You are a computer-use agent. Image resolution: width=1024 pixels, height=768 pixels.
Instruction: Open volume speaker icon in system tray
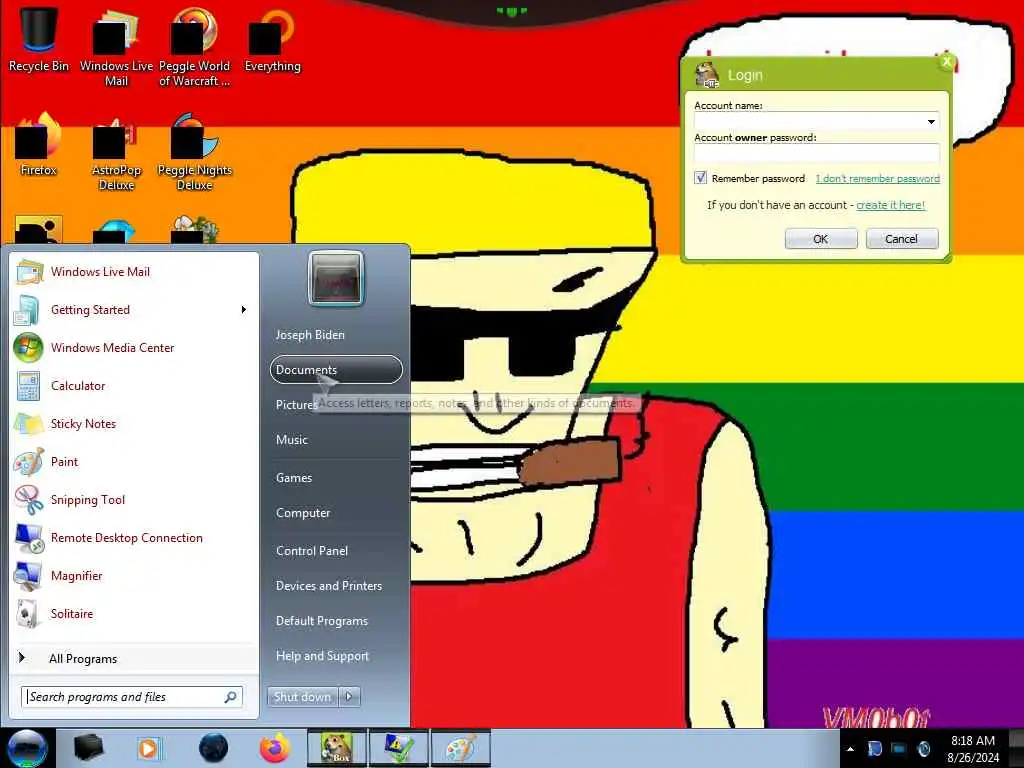click(x=923, y=748)
